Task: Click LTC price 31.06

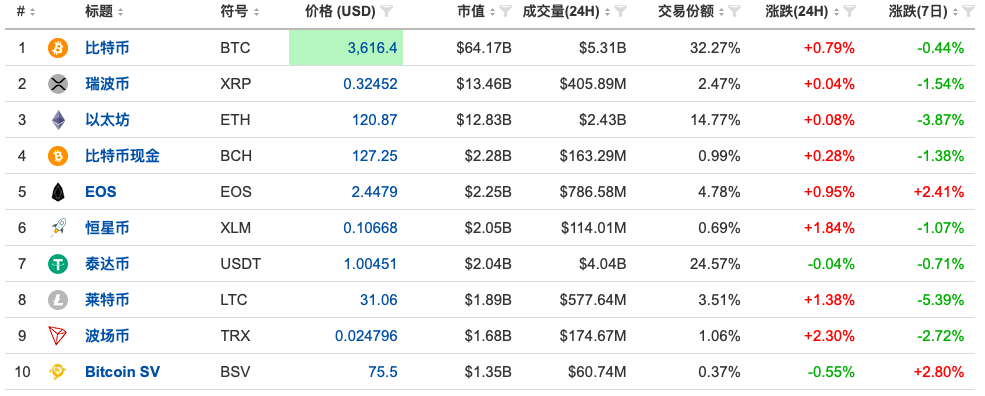Action: click(x=379, y=300)
